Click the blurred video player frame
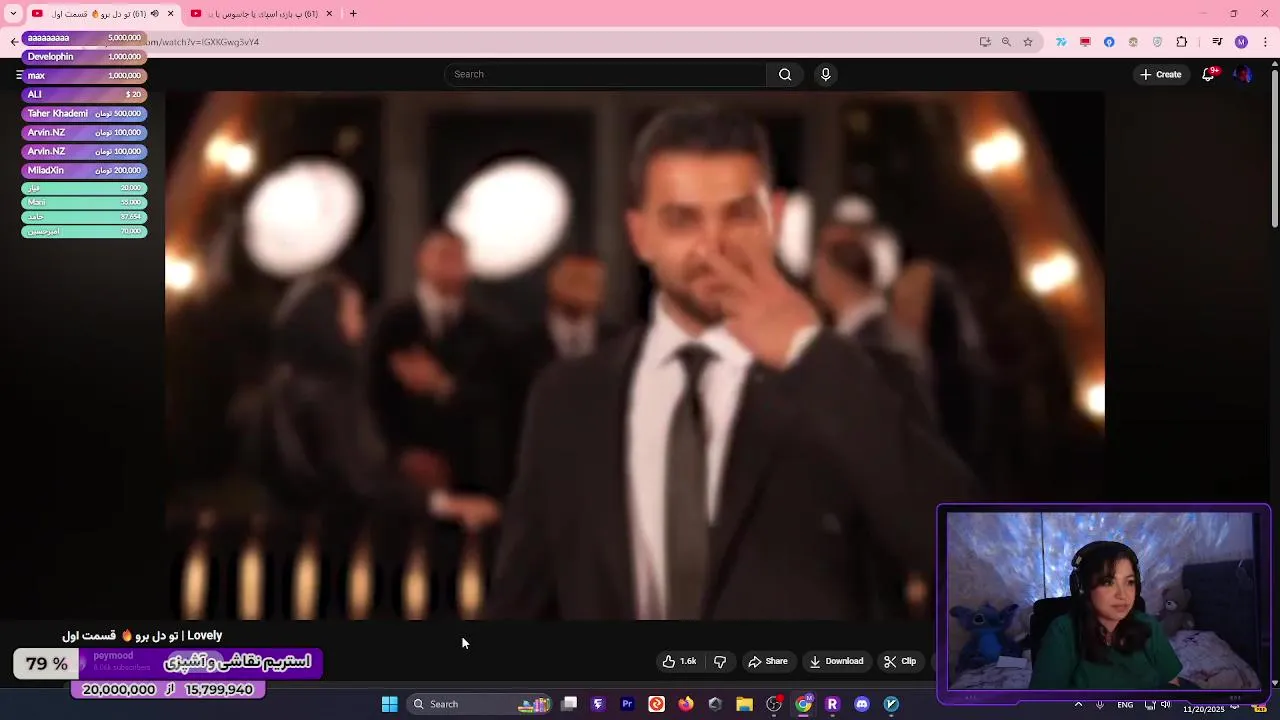Viewport: 1280px width, 720px height. 635,355
